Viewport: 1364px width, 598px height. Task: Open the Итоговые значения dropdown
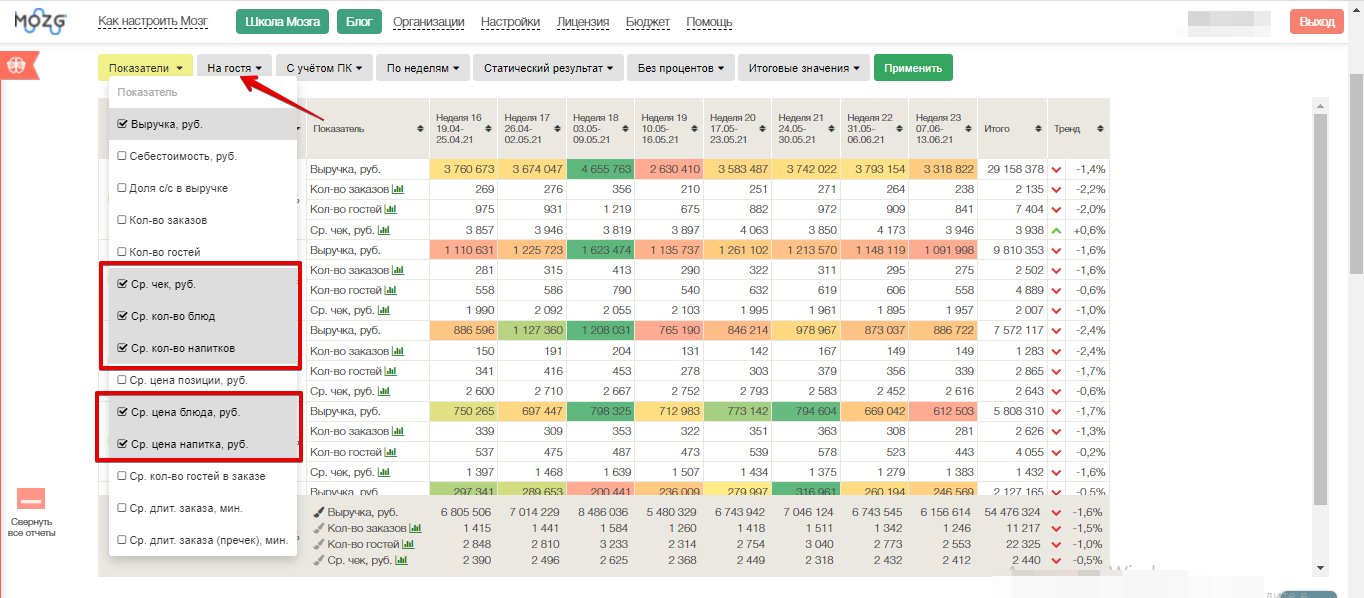click(803, 68)
